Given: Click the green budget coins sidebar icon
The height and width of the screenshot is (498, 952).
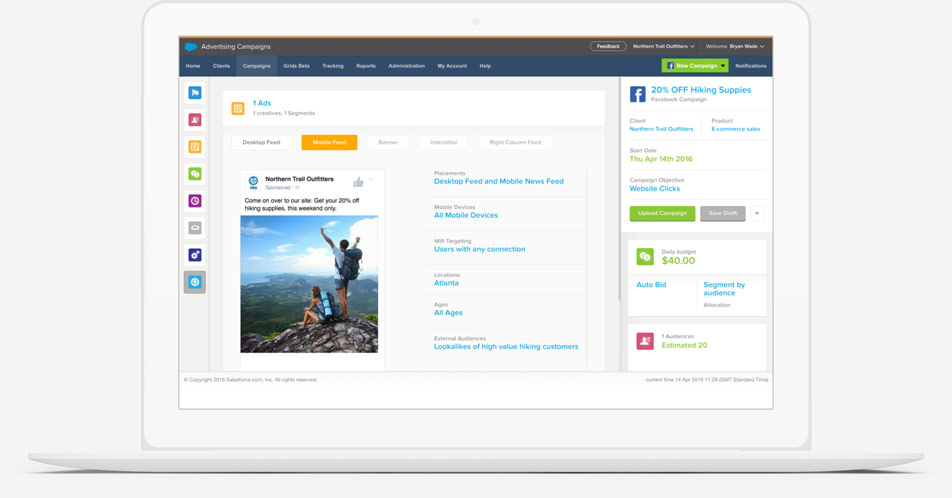Looking at the screenshot, I should coord(195,174).
